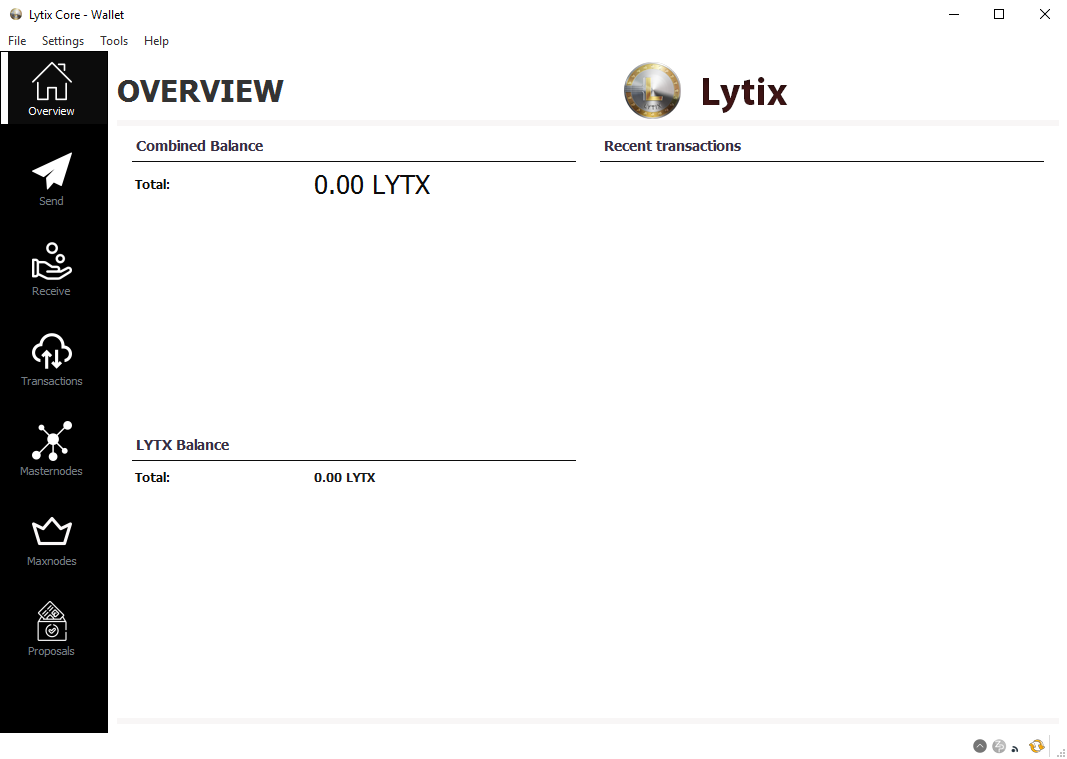Click the window resize grip in the corner
Image resolution: width=1067 pixels, height=759 pixels.
pyautogui.click(x=1060, y=752)
